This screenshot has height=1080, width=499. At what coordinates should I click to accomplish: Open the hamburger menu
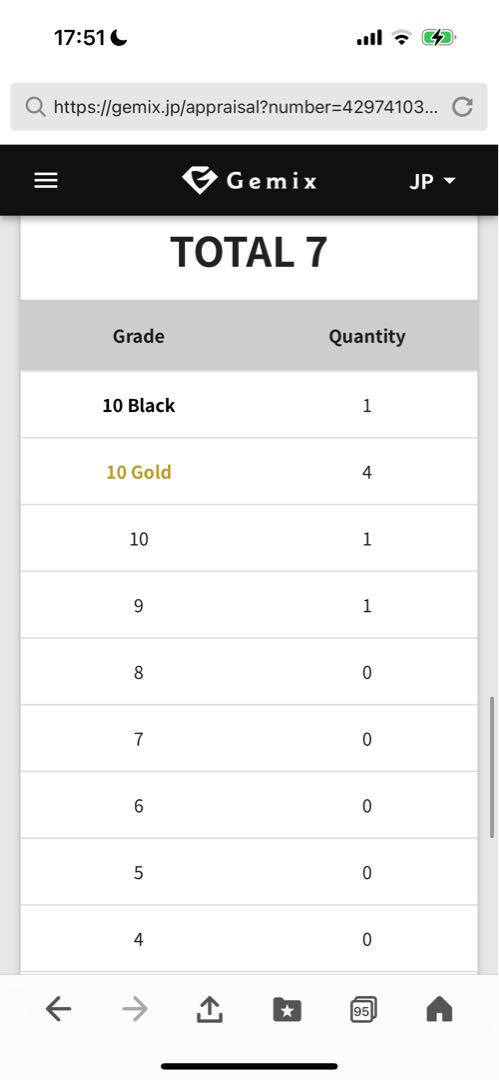45,181
